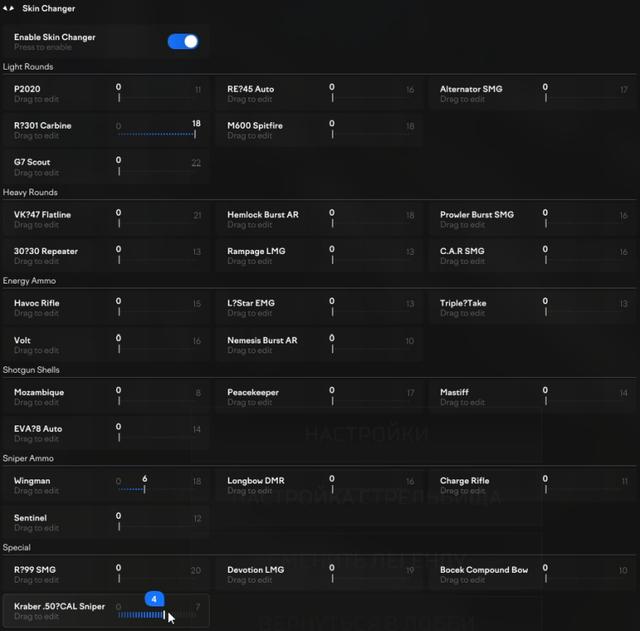Click the Triple Take skin slider
Image resolution: width=640 pixels, height=631 pixels.
tap(585, 312)
